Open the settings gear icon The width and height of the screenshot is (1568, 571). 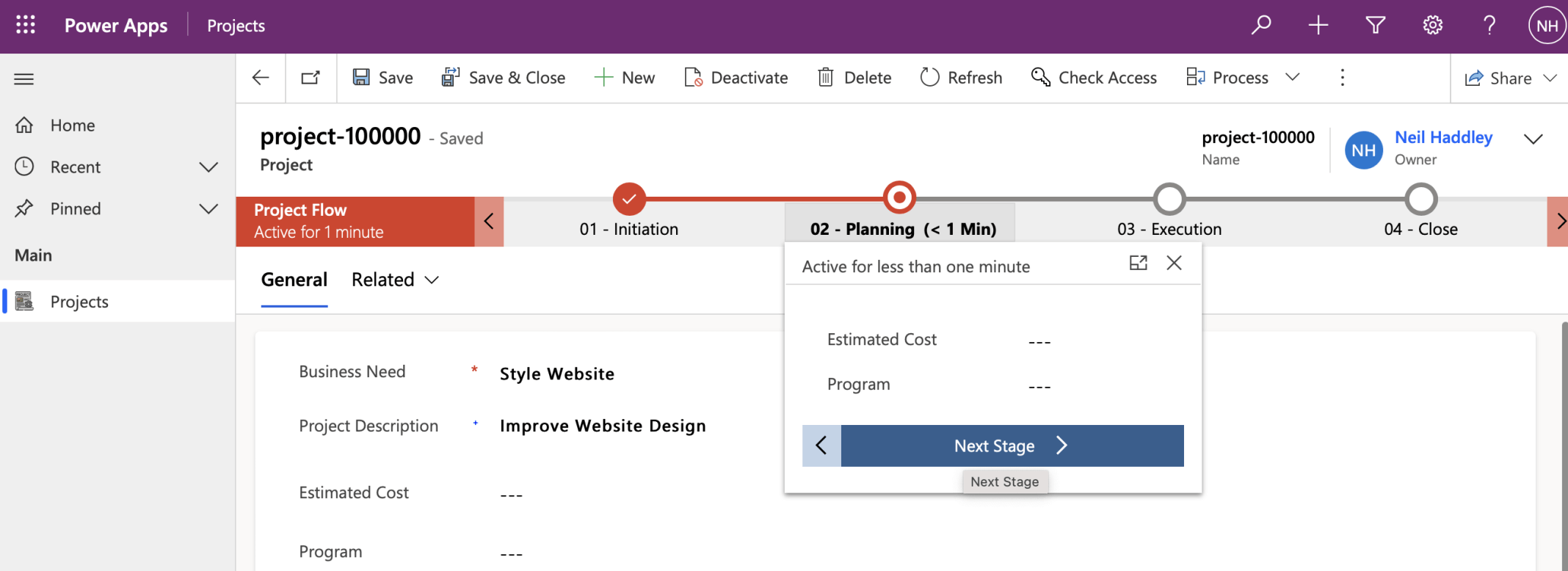pyautogui.click(x=1432, y=26)
